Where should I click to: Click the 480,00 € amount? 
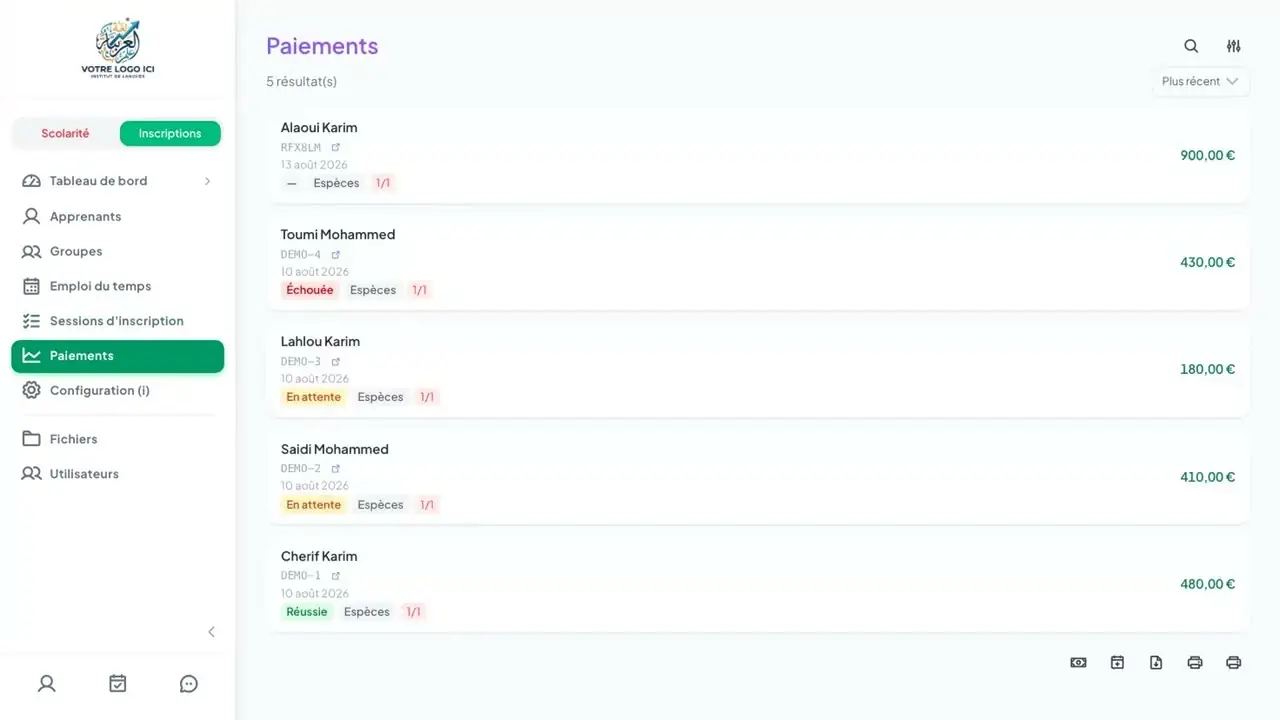coord(1207,584)
